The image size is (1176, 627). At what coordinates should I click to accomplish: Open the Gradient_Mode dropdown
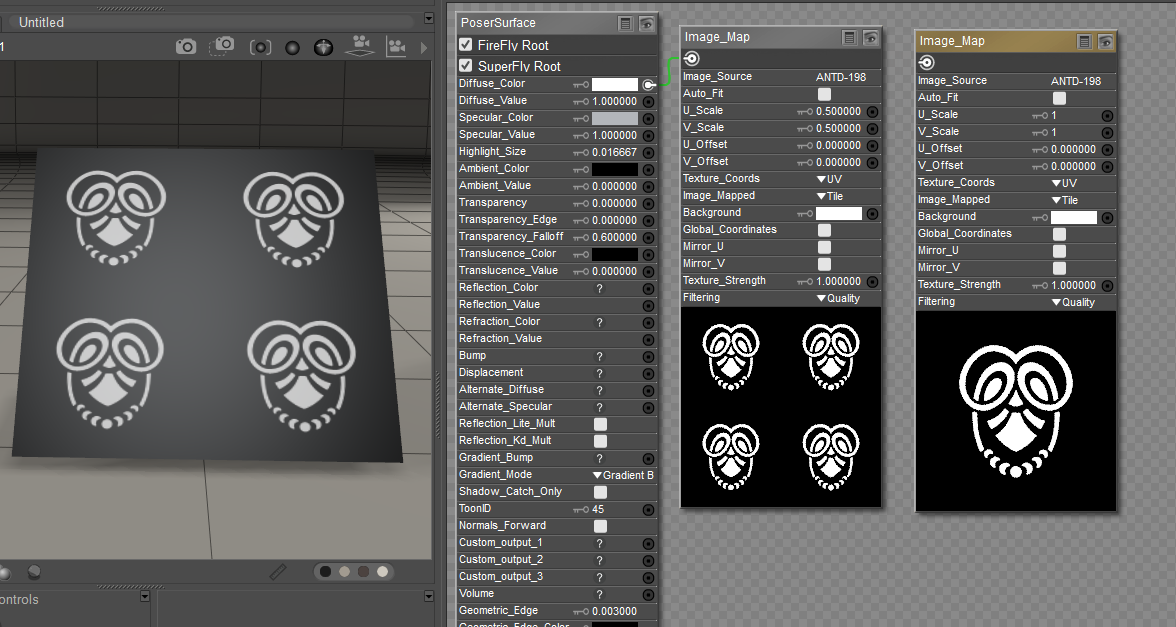point(622,475)
